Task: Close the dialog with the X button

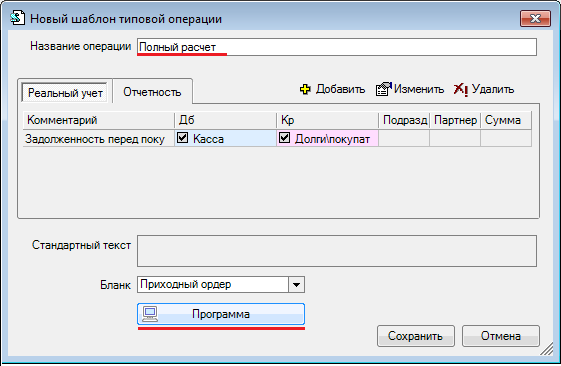Action: pos(535,18)
